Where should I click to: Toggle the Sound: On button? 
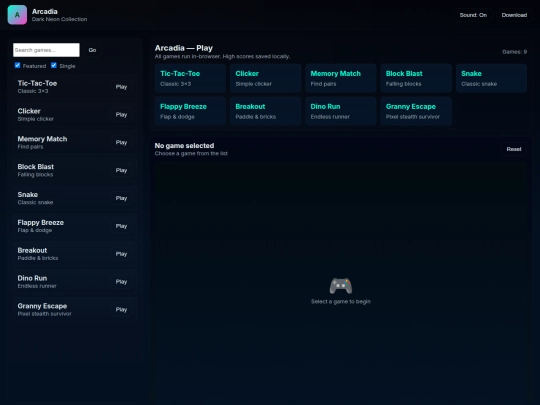tap(473, 15)
